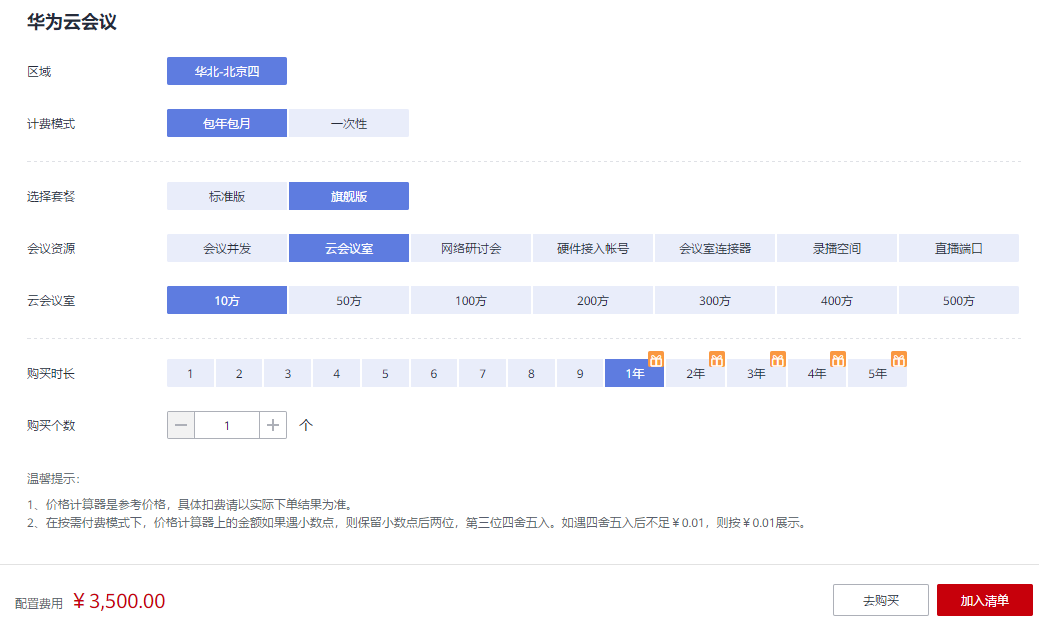Screen dimensions: 1039x625
Task: Set purchase duration to 5 months
Action: point(385,373)
